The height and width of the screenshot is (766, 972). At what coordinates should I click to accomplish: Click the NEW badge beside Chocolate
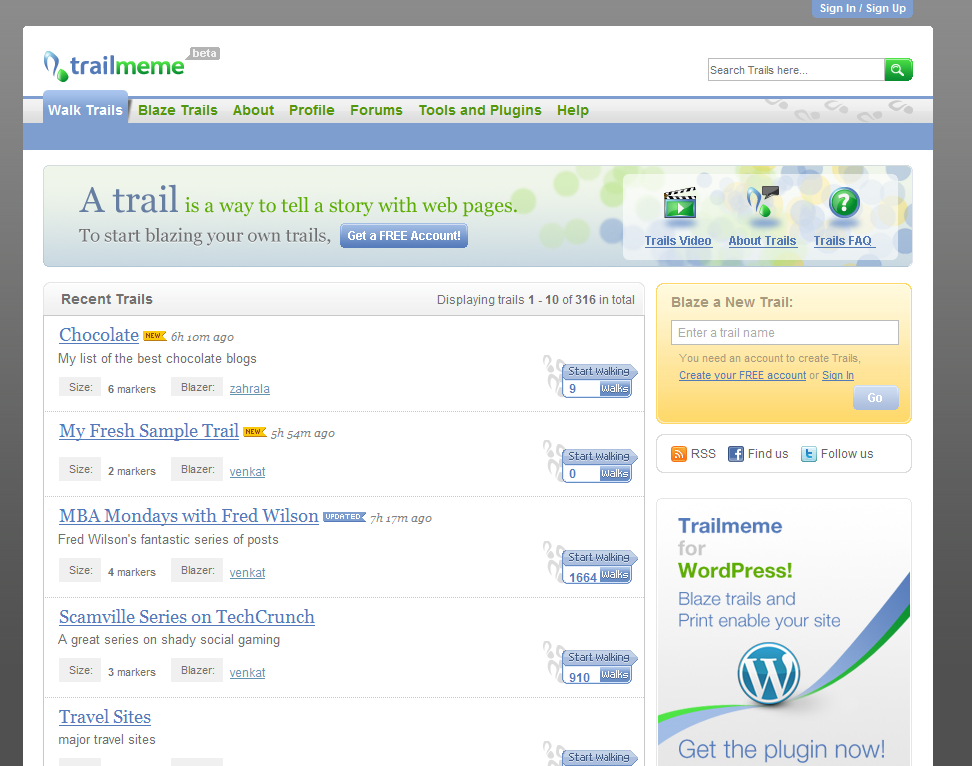click(154, 335)
